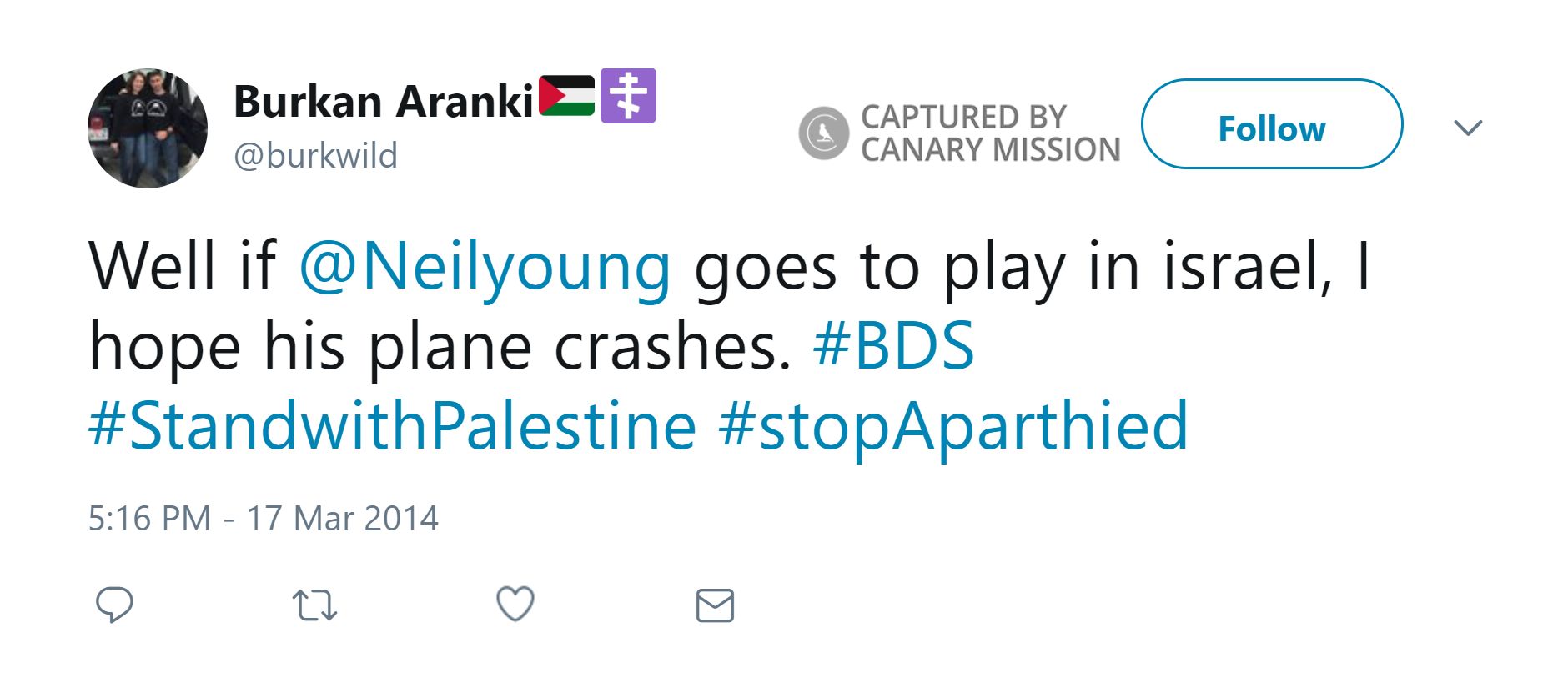This screenshot has width=1568, height=688.
Task: Click the 'Captured by Canary Mission' text
Action: coord(990,133)
